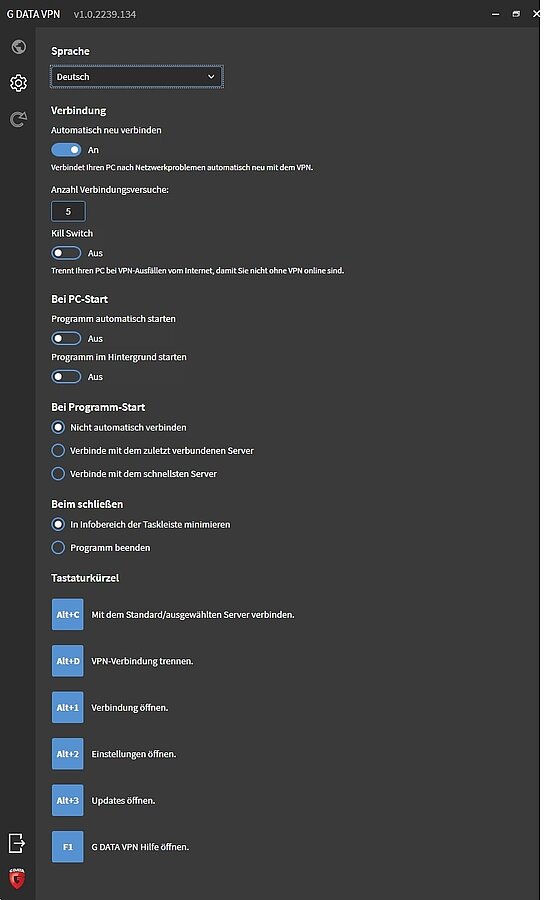The image size is (547, 900).
Task: Click the Alt+2 Einstellungen öffnen tile
Action: 68,754
